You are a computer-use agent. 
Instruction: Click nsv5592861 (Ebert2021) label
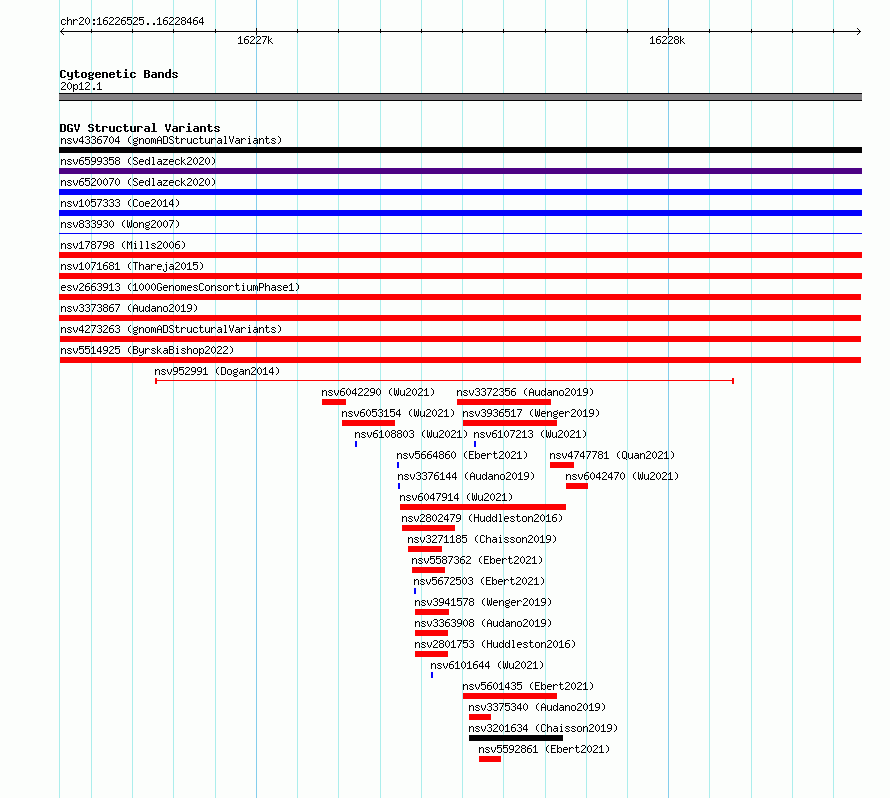(544, 749)
